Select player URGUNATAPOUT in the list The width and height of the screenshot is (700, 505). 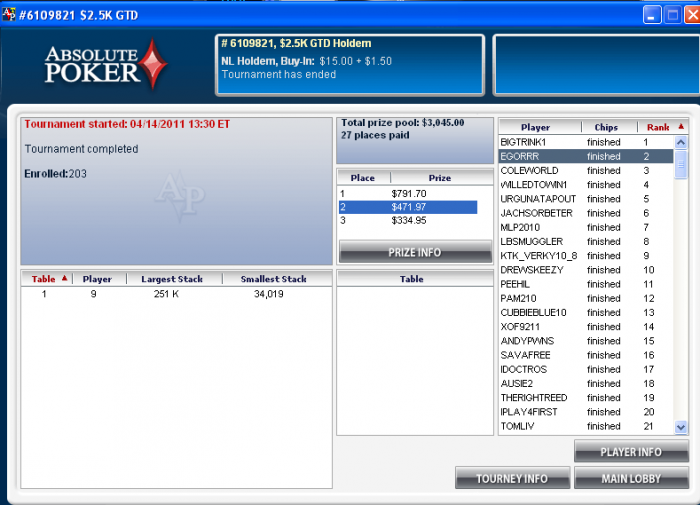(x=586, y=199)
